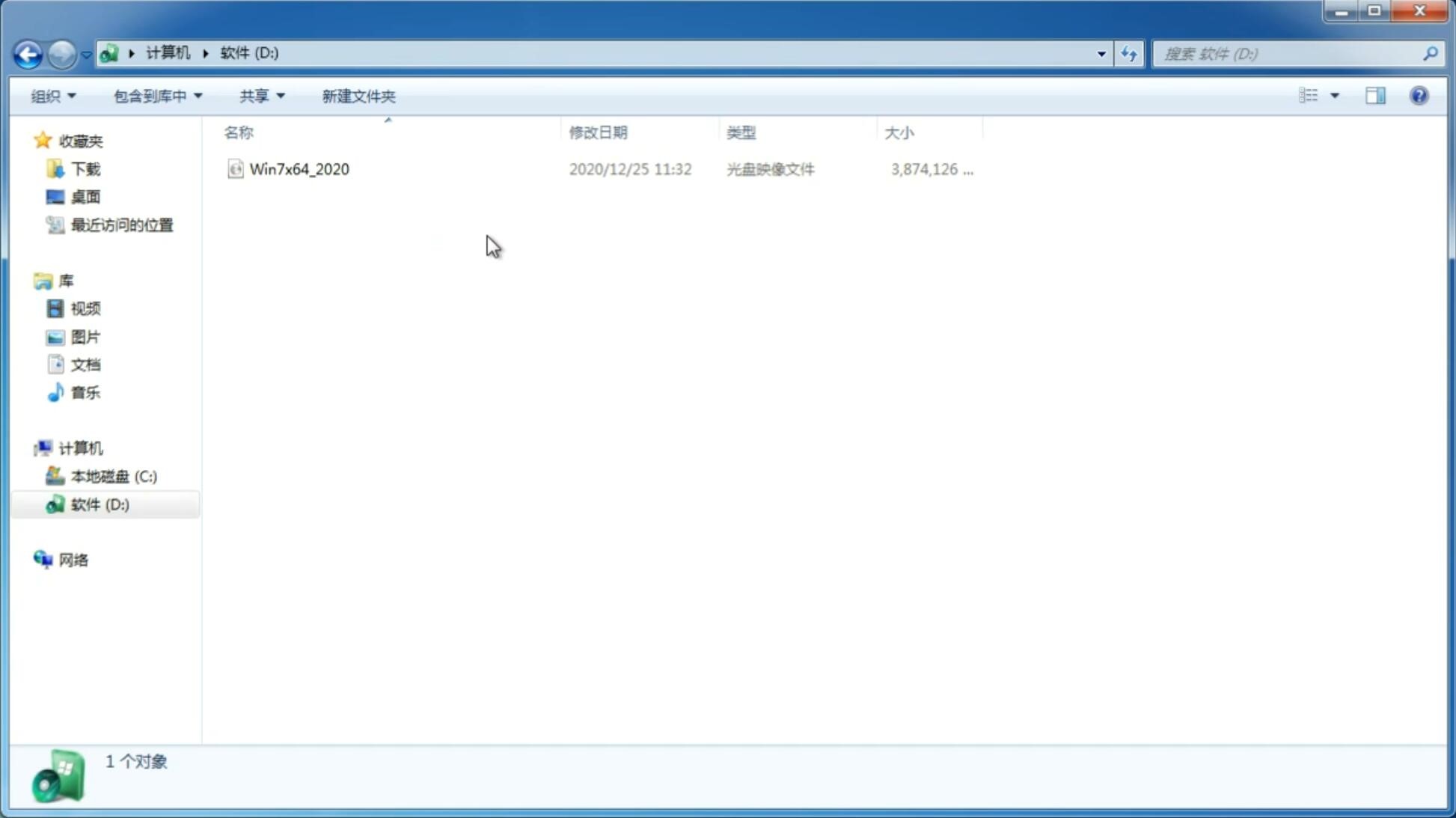
Task: Open 最近访问的位置 recent locations
Action: (x=120, y=225)
